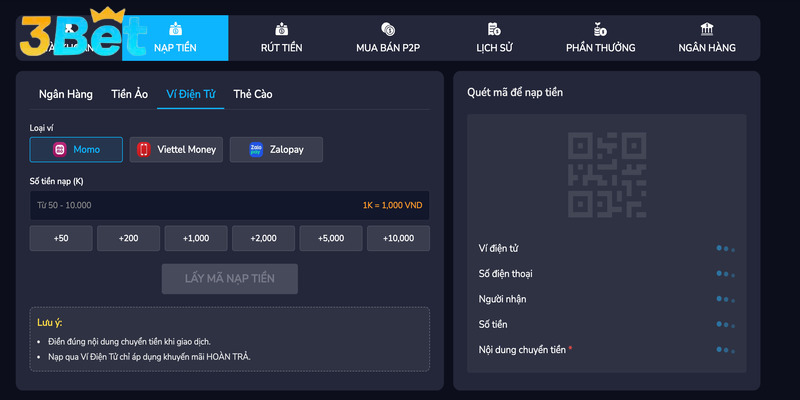
Task: Click the '1K = 1,000 VND' text
Action: pyautogui.click(x=393, y=206)
